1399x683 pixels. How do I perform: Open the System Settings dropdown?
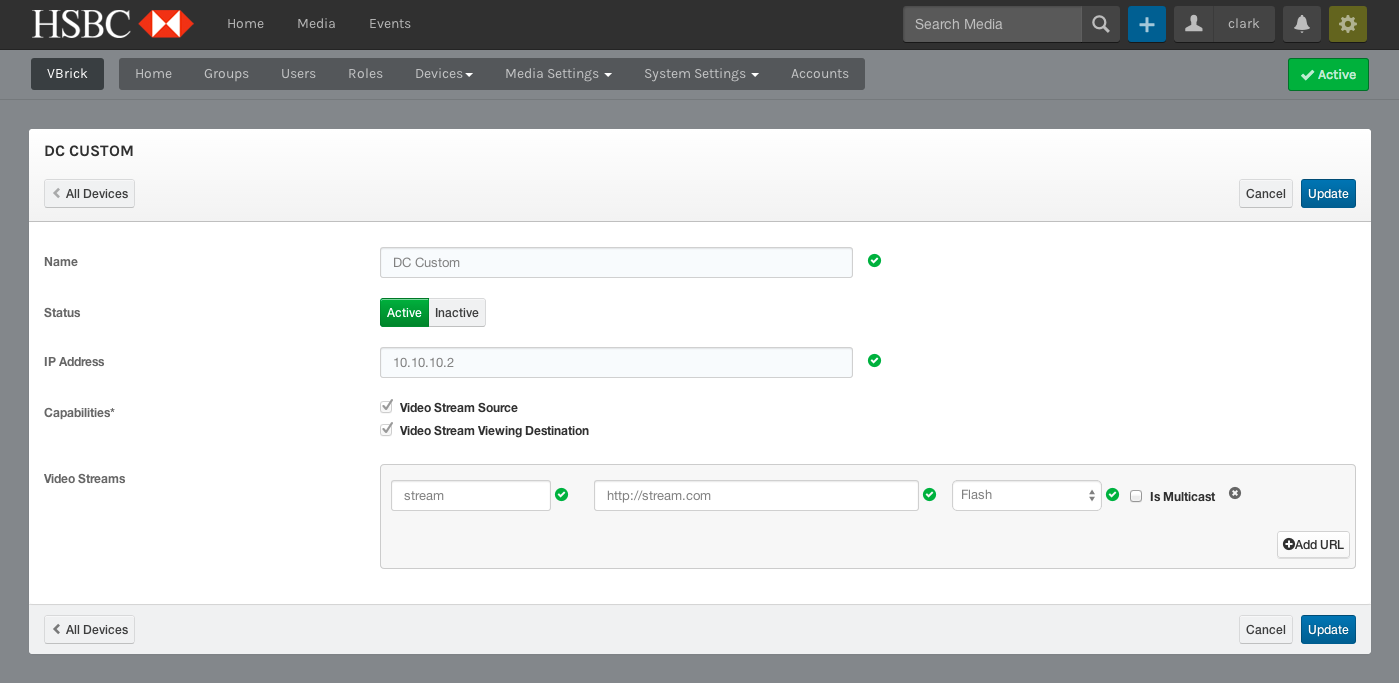pyautogui.click(x=701, y=74)
